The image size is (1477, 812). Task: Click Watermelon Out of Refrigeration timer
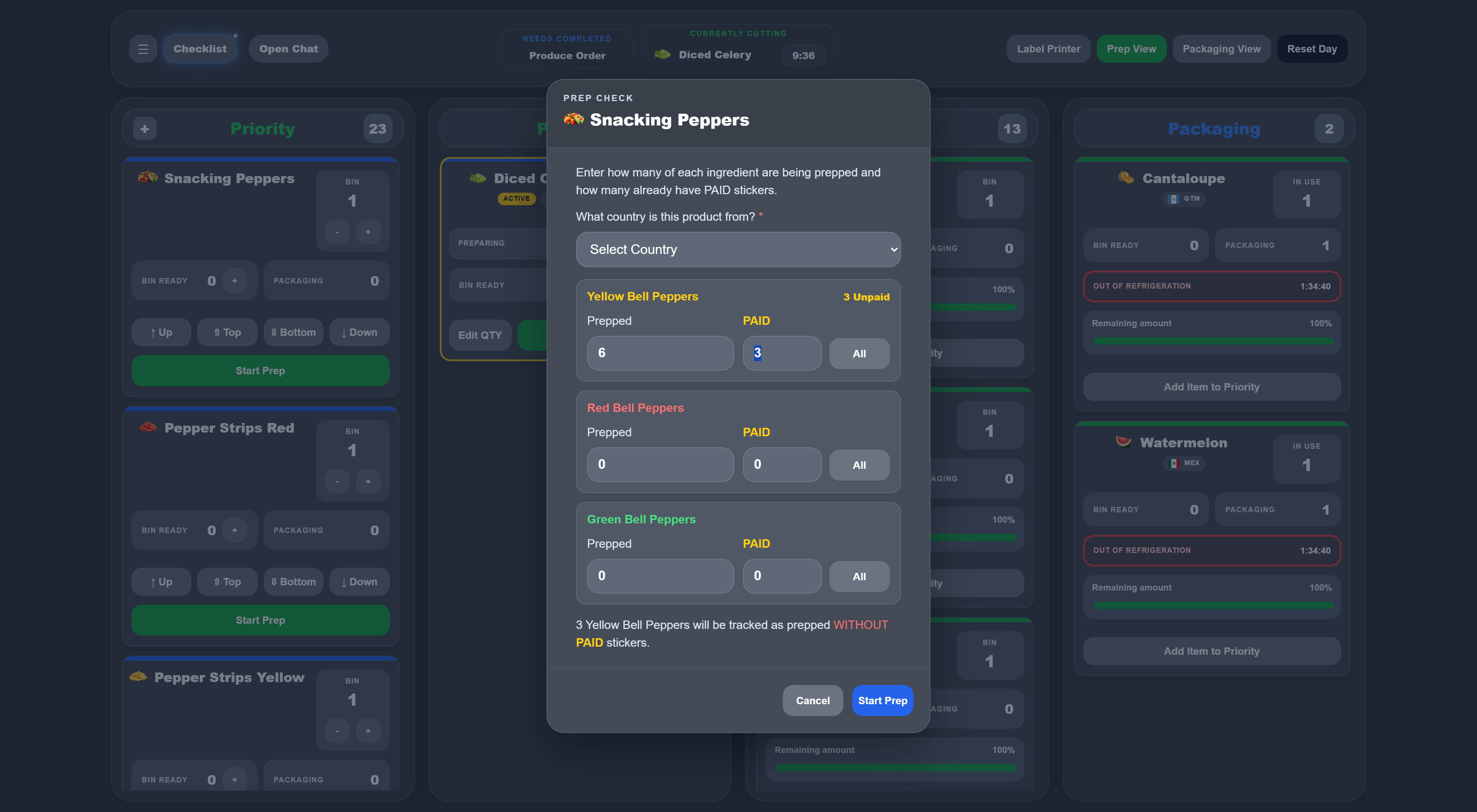(x=1212, y=550)
